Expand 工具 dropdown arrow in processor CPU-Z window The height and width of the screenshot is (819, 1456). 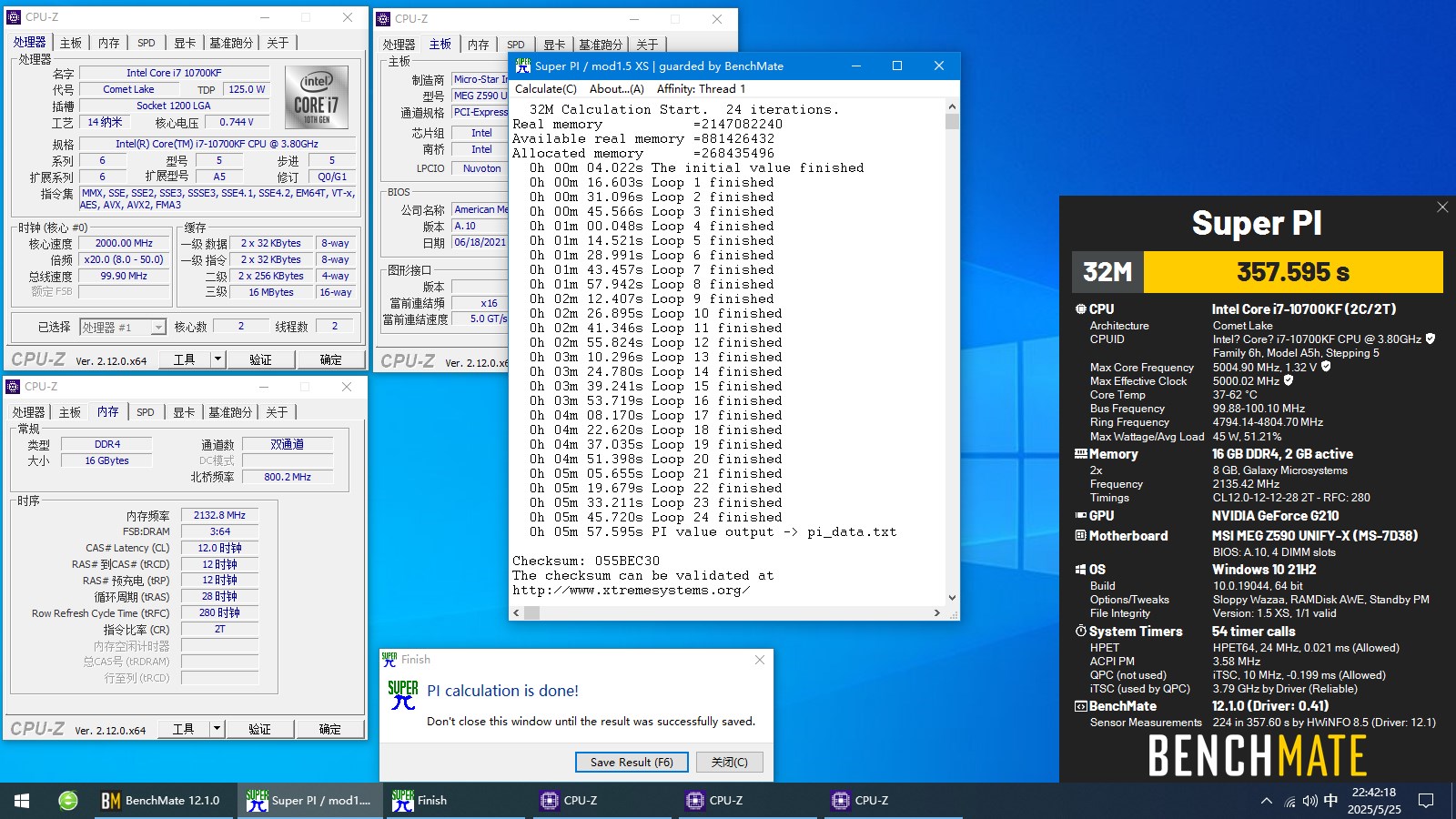[x=217, y=359]
